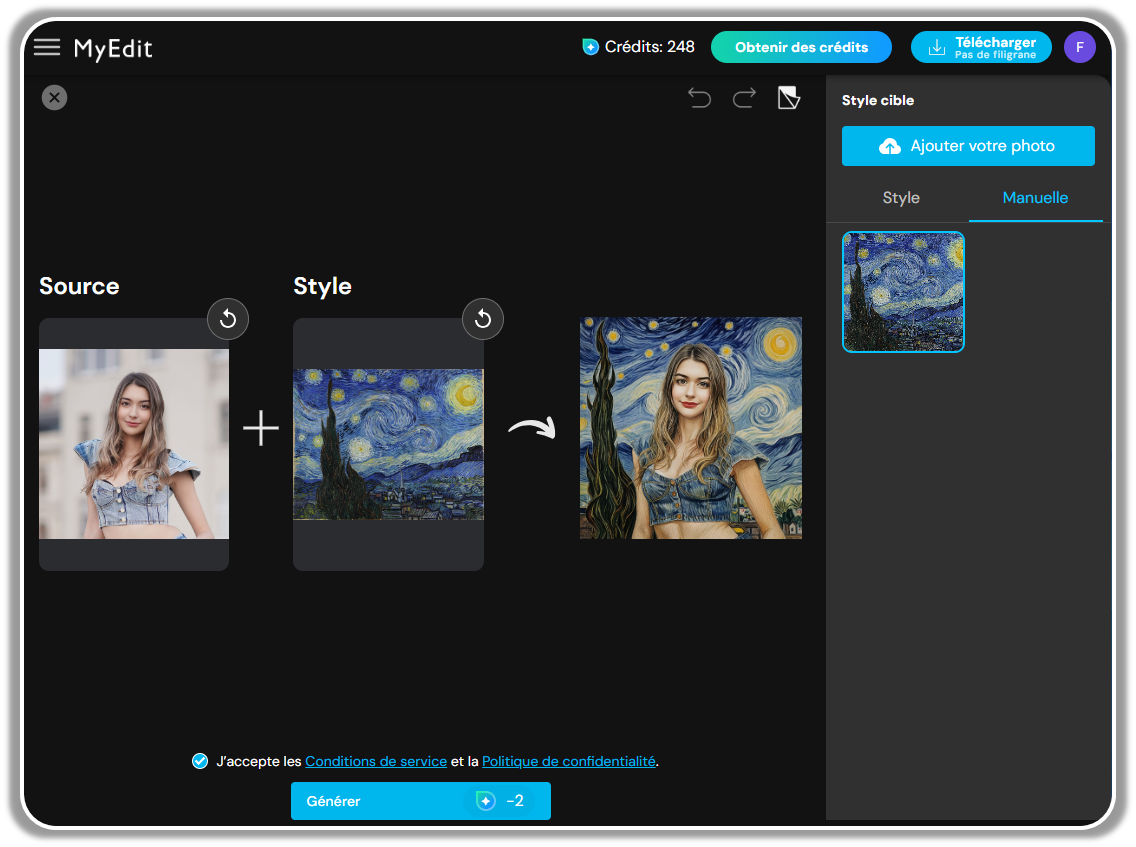The image size is (1136, 847).
Task: Switch to the Style tab
Action: tap(901, 198)
